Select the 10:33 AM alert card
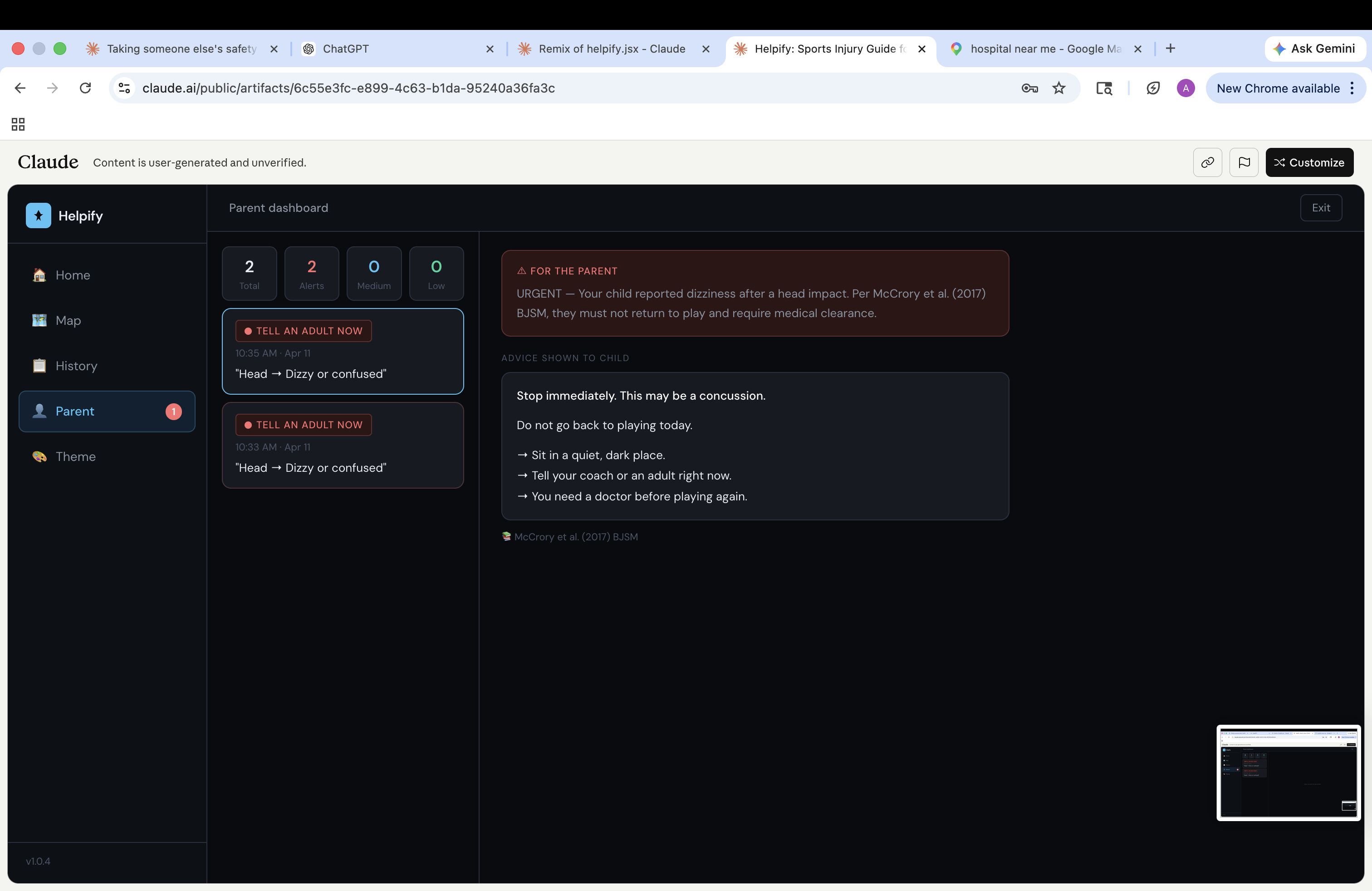1372x891 pixels. coord(343,445)
